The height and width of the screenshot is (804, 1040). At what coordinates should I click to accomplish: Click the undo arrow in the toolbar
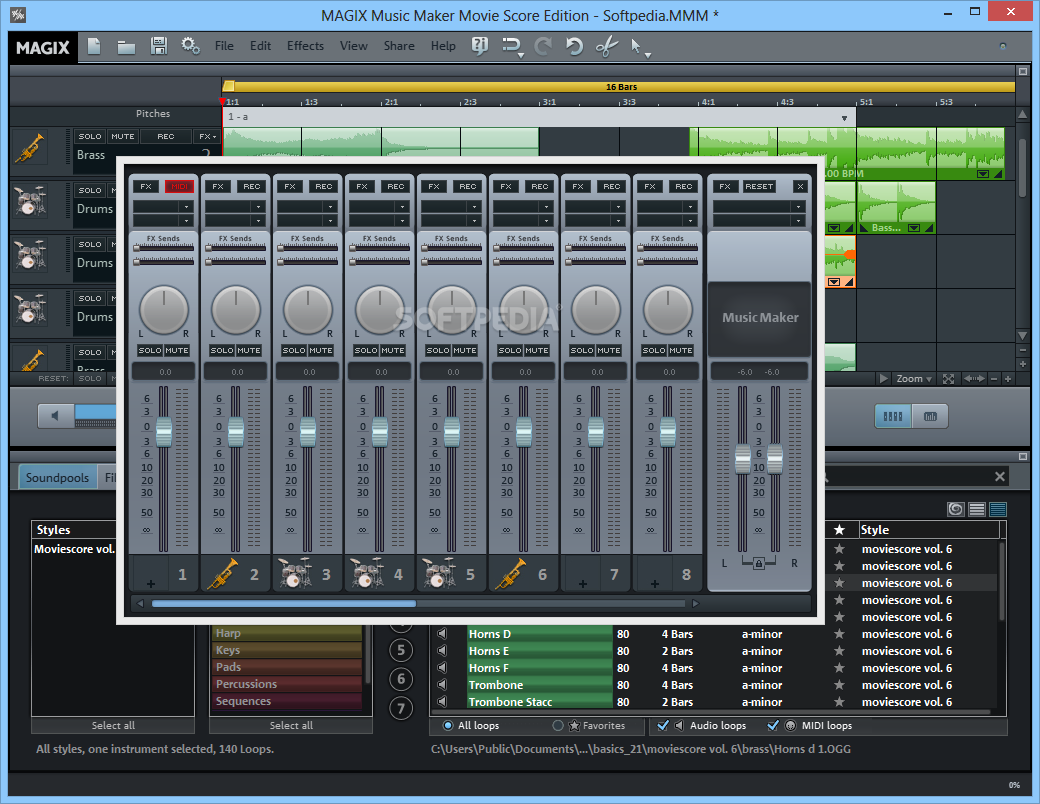[574, 46]
